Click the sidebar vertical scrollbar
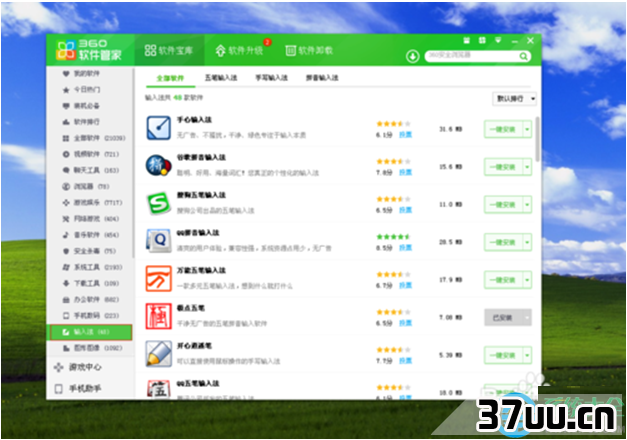Screen dimensions: 627x440 pyautogui.click(x=133, y=162)
